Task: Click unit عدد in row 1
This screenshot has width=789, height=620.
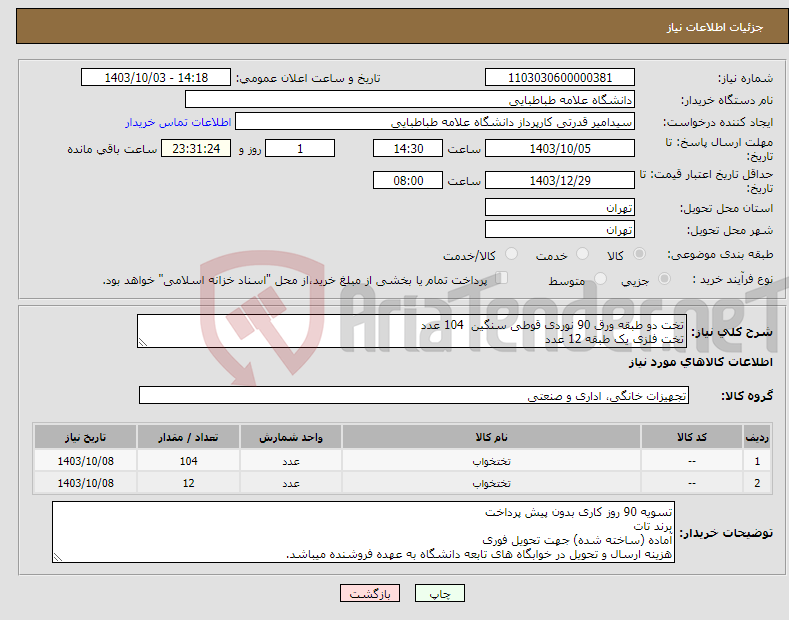Action: [291, 461]
